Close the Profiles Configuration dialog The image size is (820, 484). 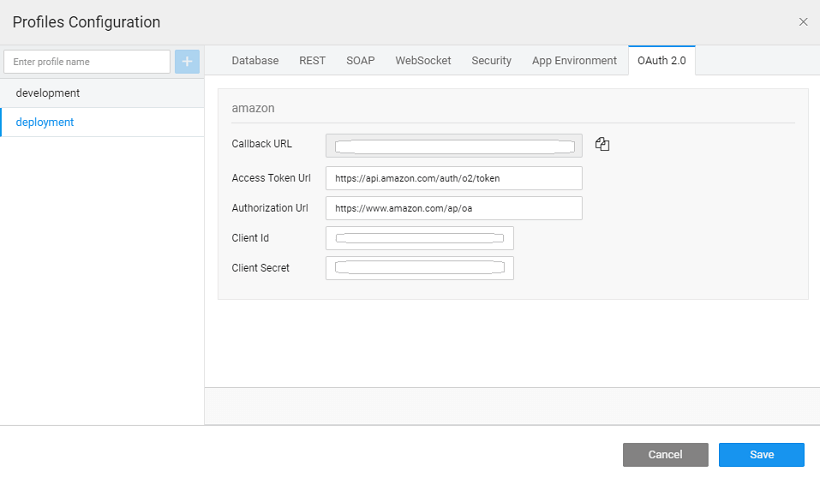pos(803,22)
